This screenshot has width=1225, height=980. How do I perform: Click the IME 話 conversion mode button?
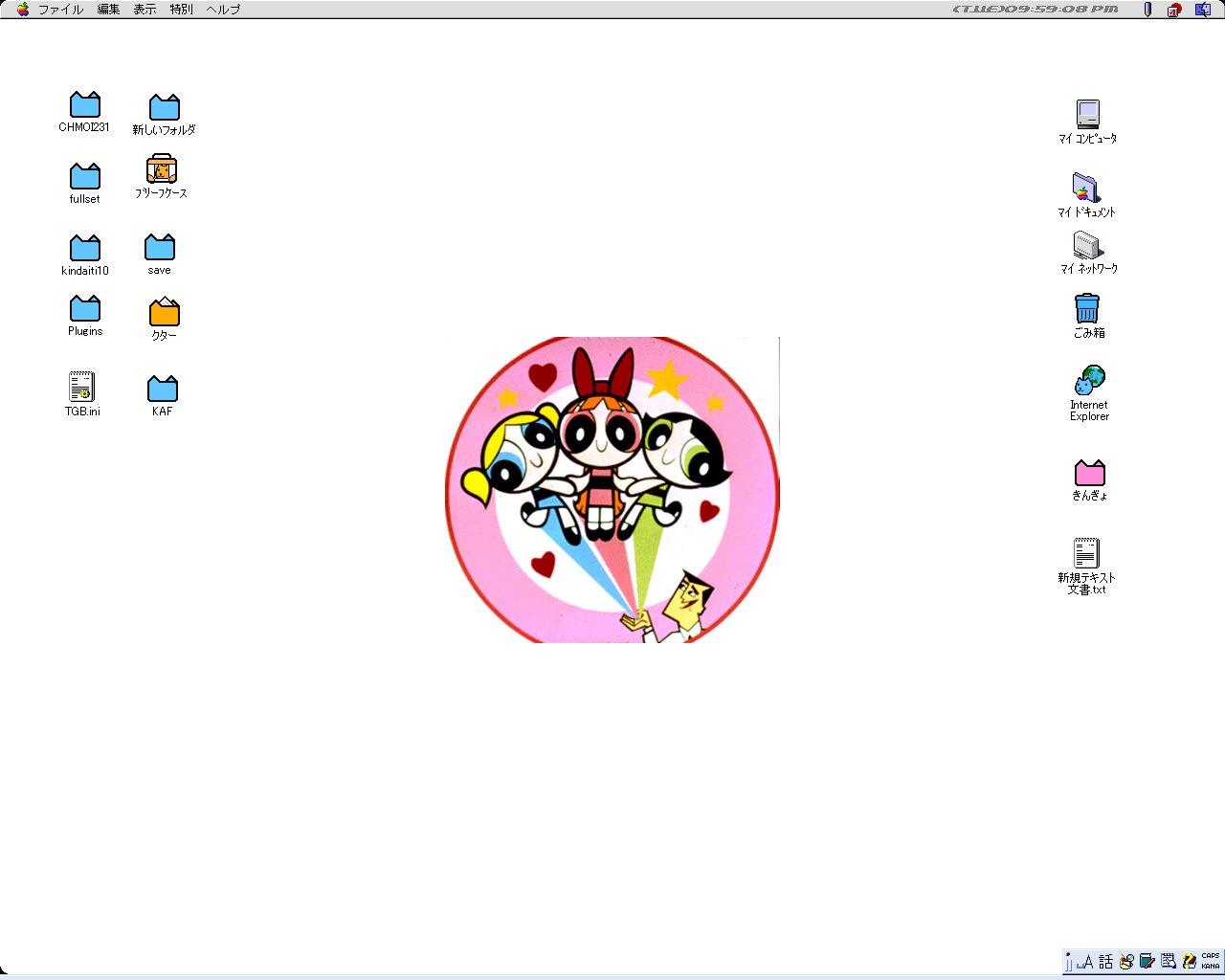[x=1105, y=962]
